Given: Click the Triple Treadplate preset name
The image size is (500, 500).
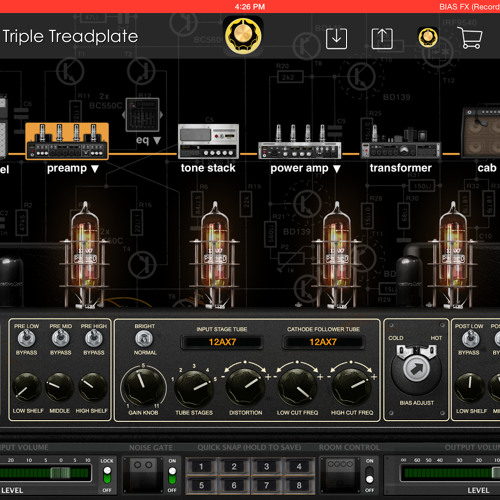Looking at the screenshot, I should coord(70,36).
